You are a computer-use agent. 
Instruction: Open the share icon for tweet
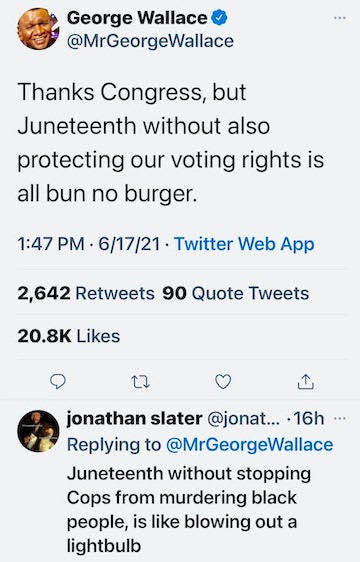coord(306,382)
